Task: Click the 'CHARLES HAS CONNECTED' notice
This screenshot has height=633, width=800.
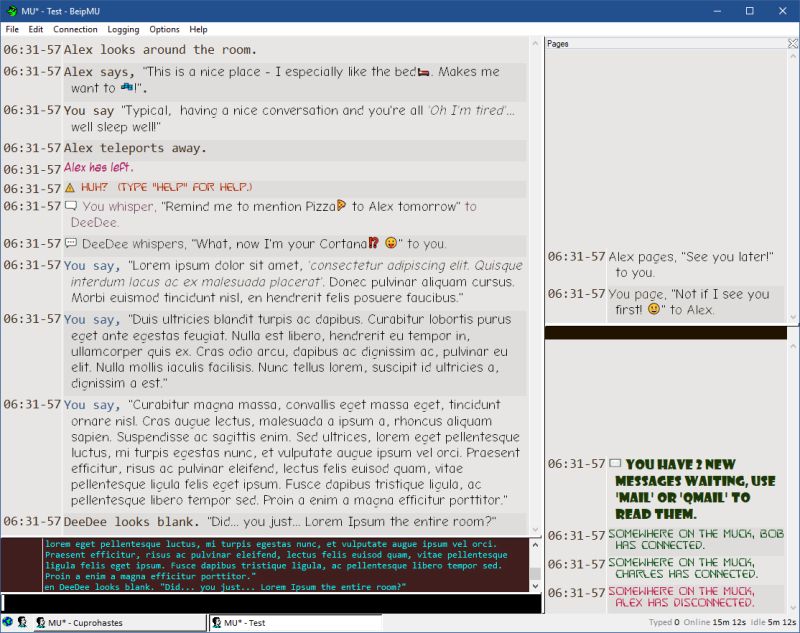Action: click(683, 568)
